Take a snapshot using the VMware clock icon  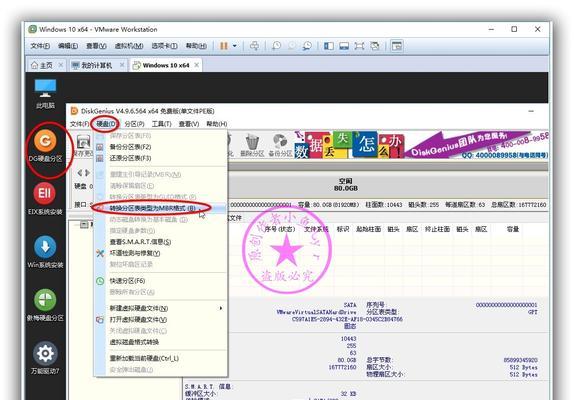tap(276, 46)
